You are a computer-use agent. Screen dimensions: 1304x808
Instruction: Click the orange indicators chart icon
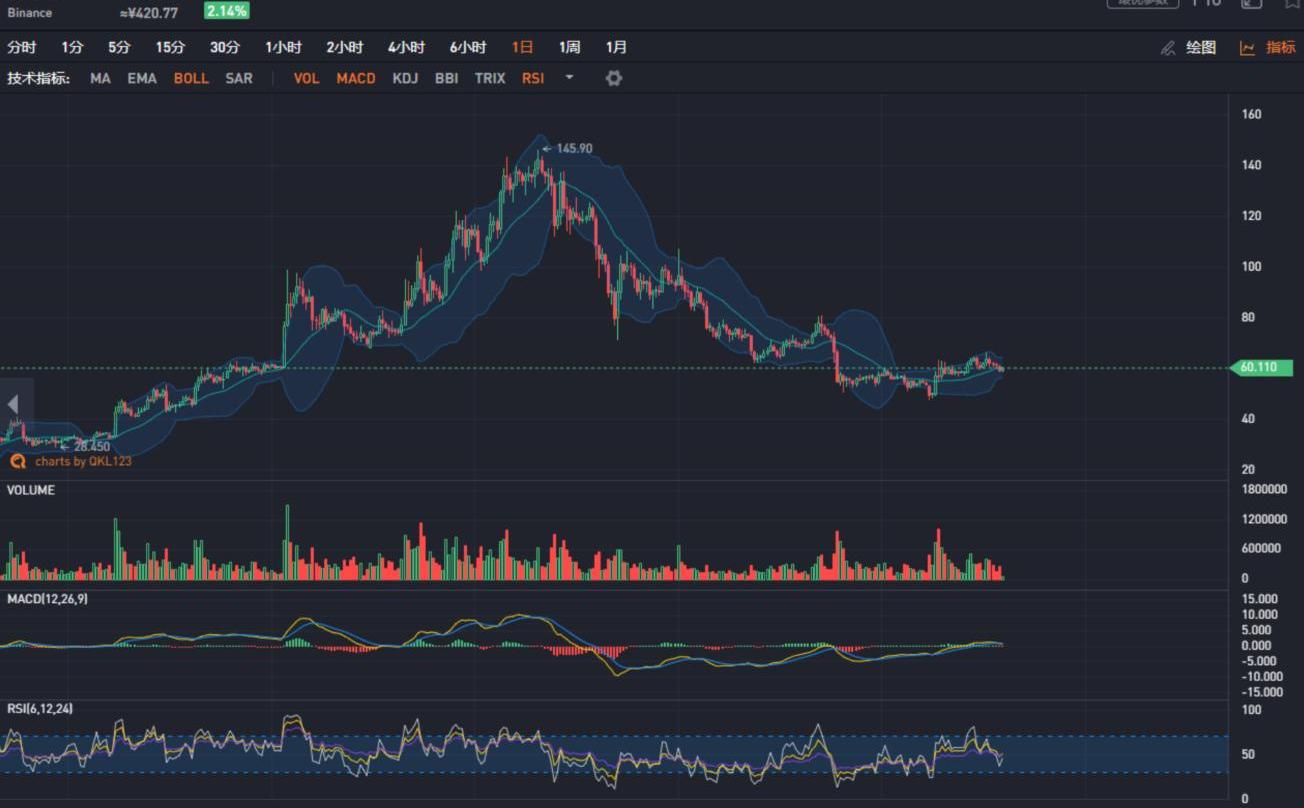pos(1247,48)
